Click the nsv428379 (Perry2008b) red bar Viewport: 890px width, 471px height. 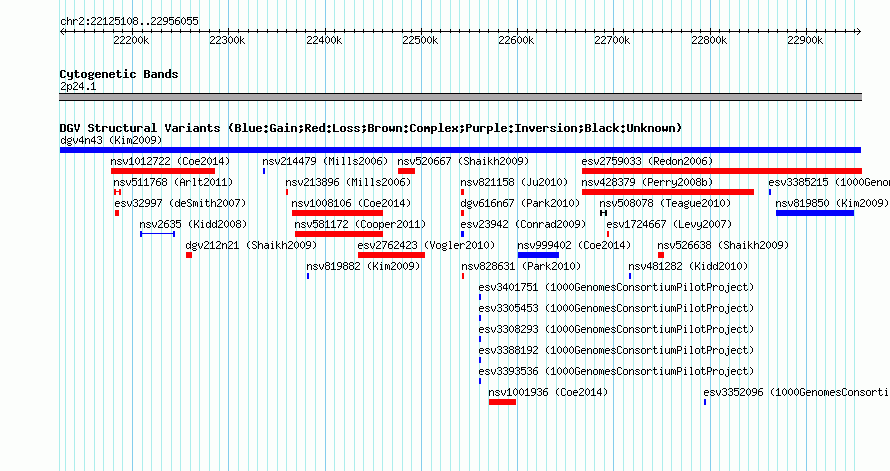pos(668,192)
